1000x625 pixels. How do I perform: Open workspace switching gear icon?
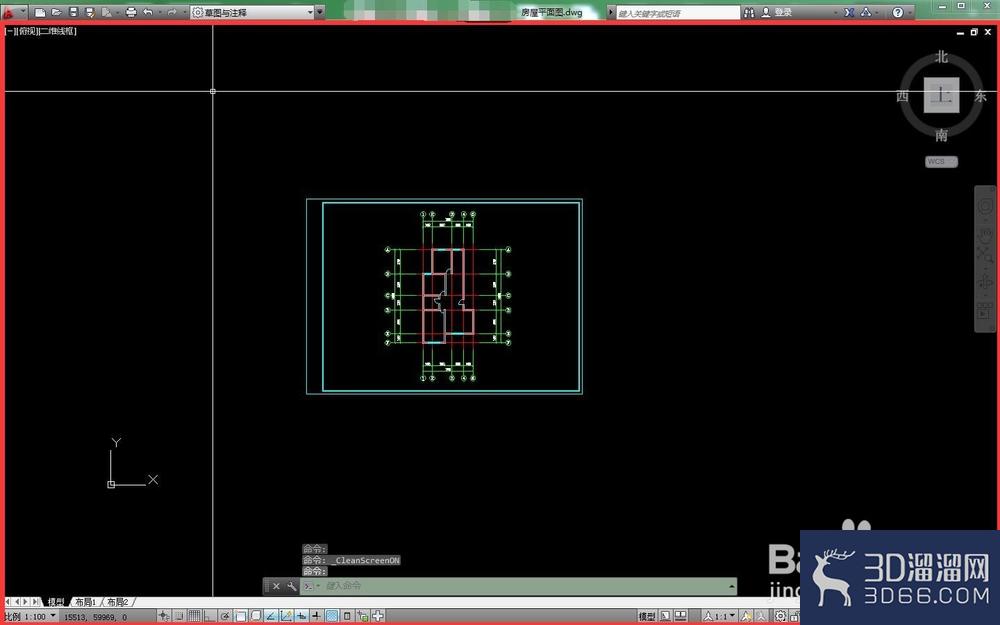[x=781, y=616]
